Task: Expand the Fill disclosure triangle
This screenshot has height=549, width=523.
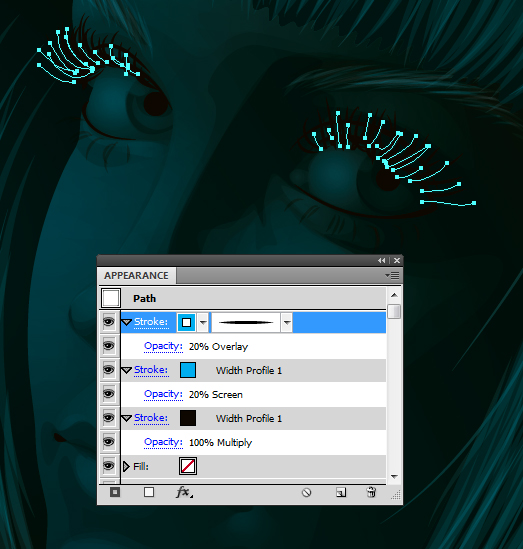Action: click(126, 466)
